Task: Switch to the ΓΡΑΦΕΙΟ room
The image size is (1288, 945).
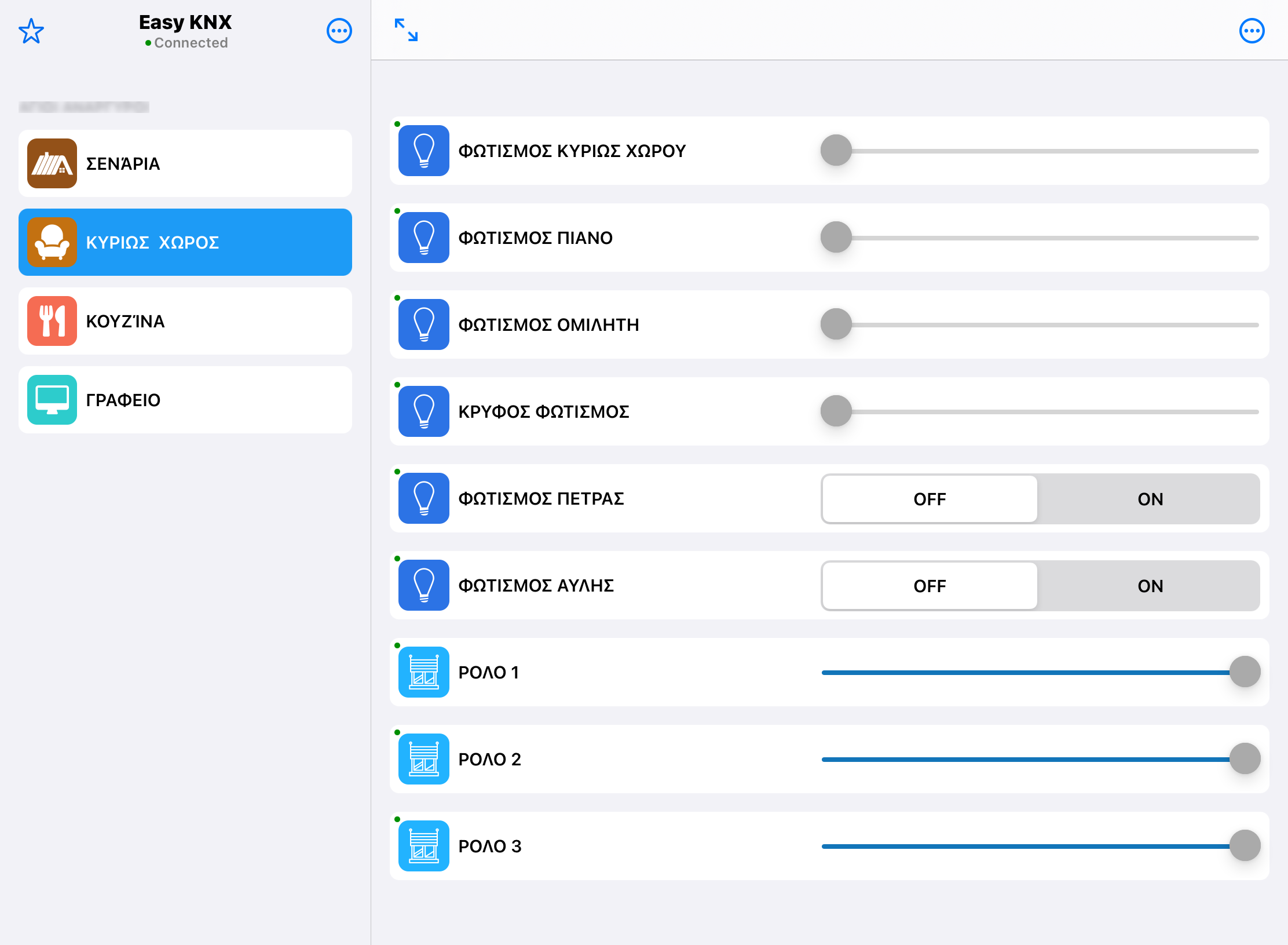Action: (185, 400)
